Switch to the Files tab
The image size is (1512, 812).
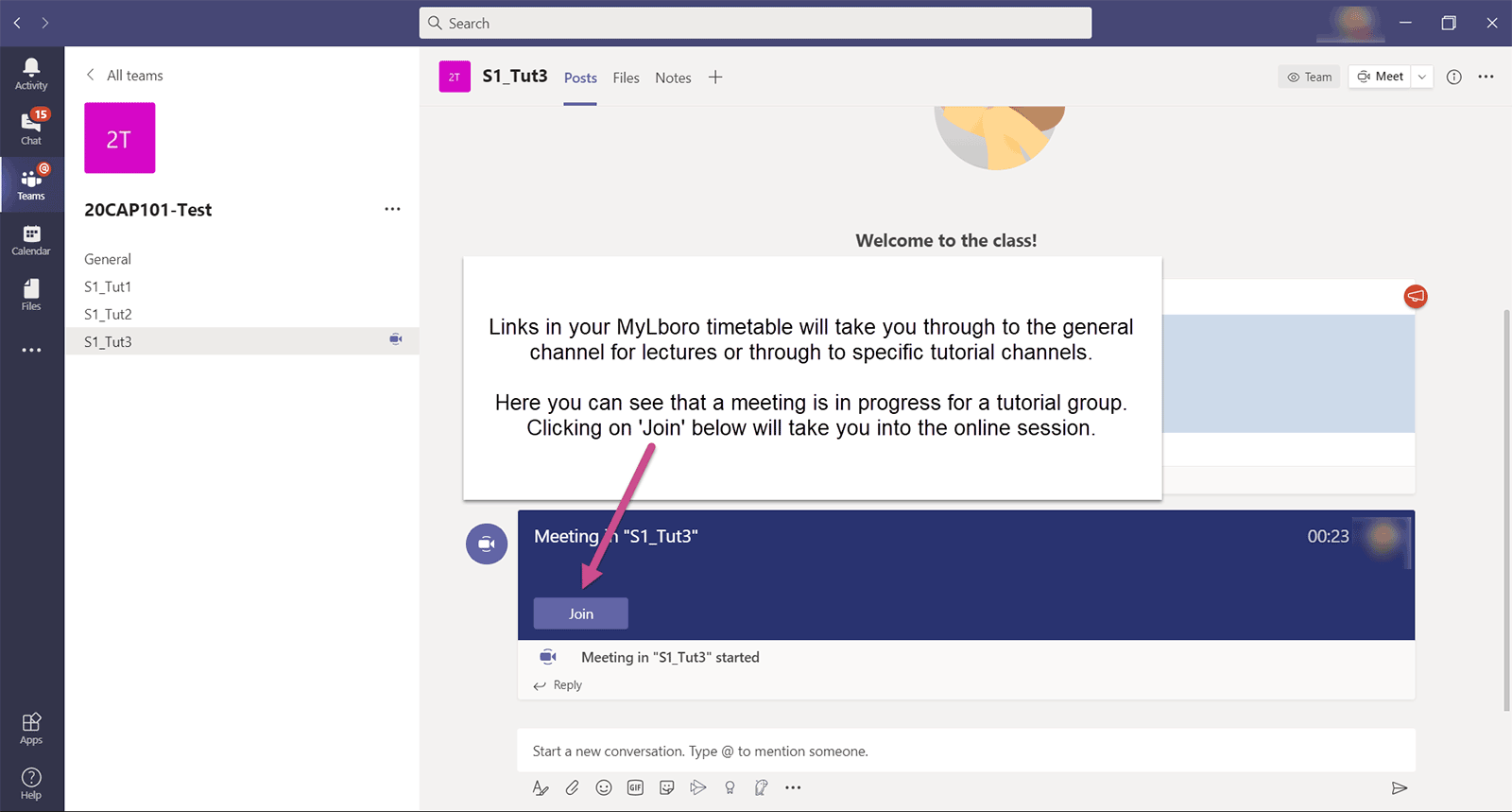pyautogui.click(x=626, y=78)
